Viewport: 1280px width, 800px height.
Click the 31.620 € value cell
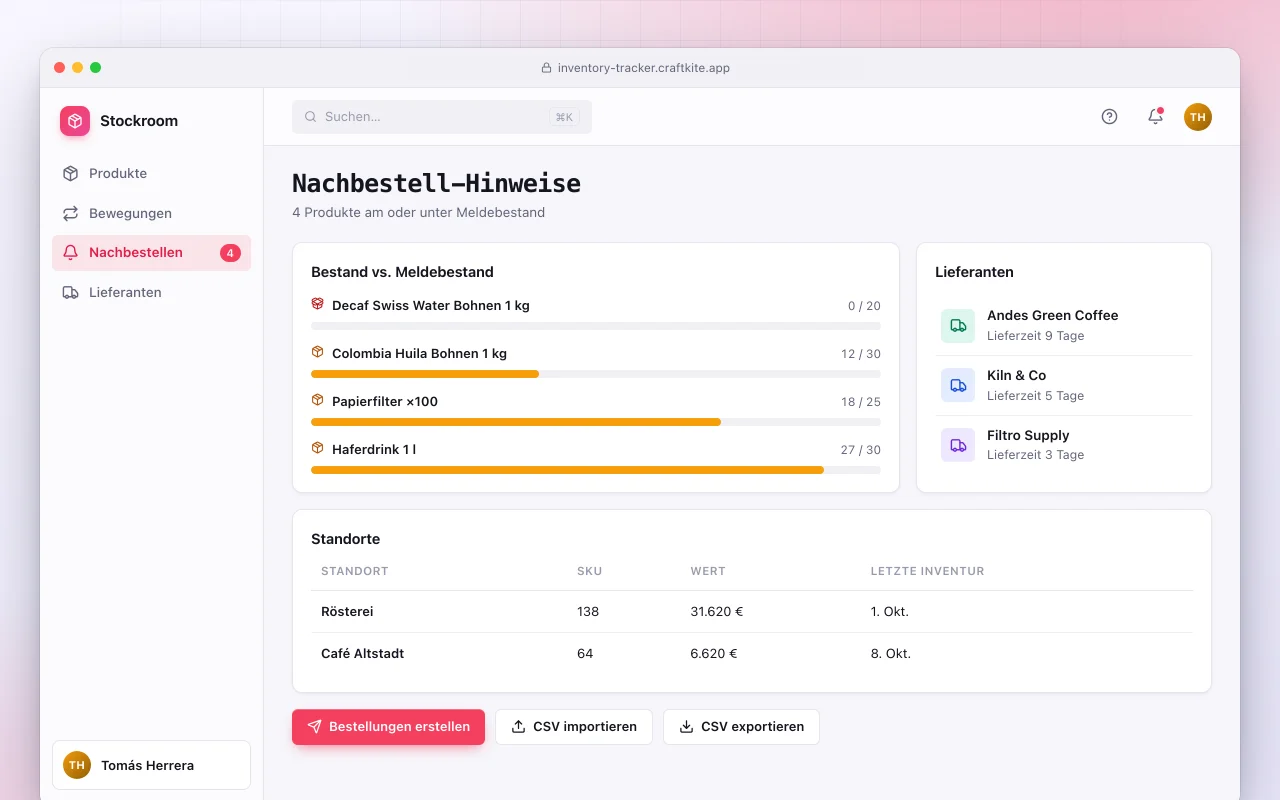pos(716,611)
